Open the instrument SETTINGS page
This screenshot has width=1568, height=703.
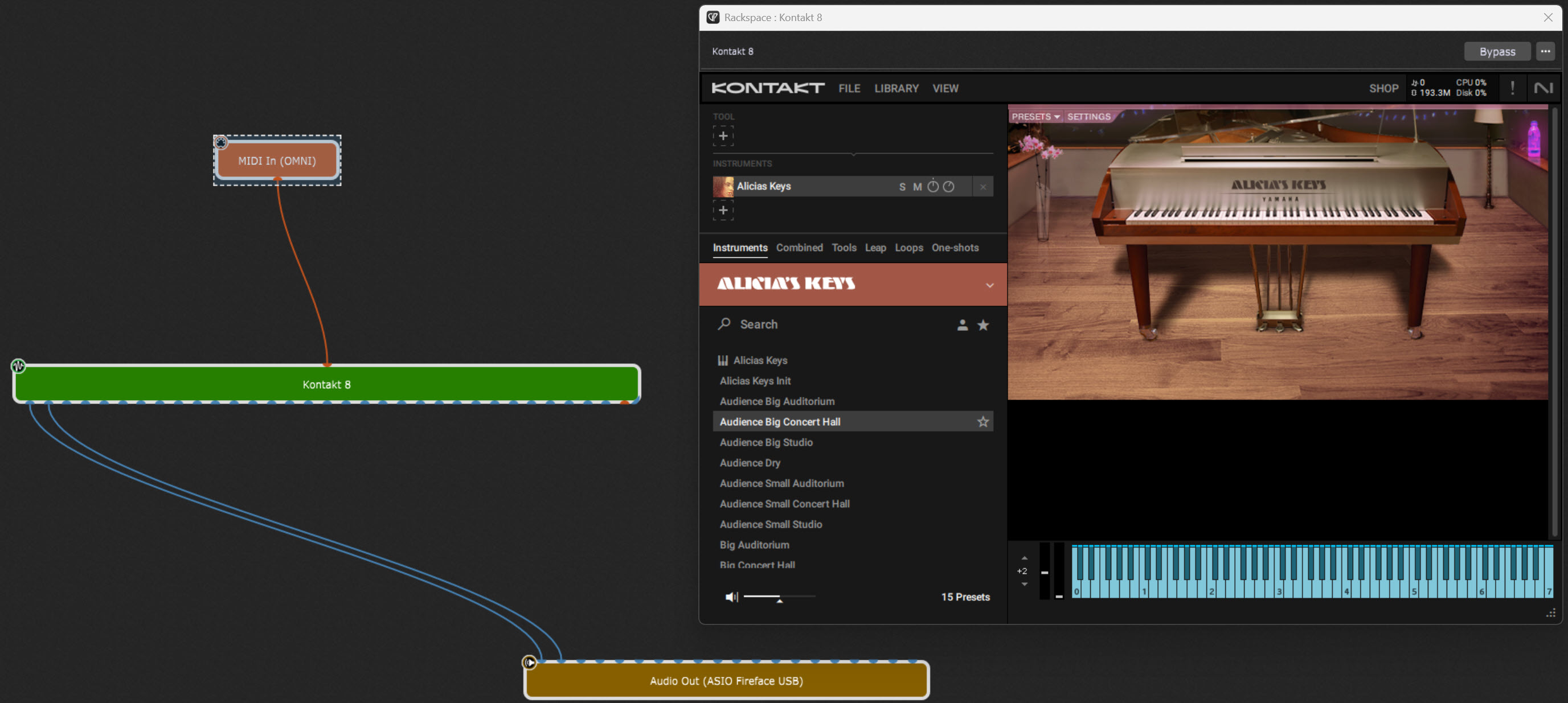1088,117
